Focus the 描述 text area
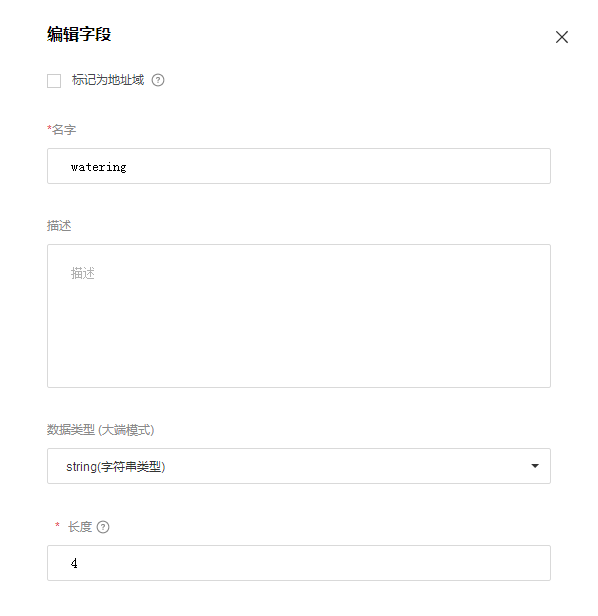598x616 pixels. [299, 316]
